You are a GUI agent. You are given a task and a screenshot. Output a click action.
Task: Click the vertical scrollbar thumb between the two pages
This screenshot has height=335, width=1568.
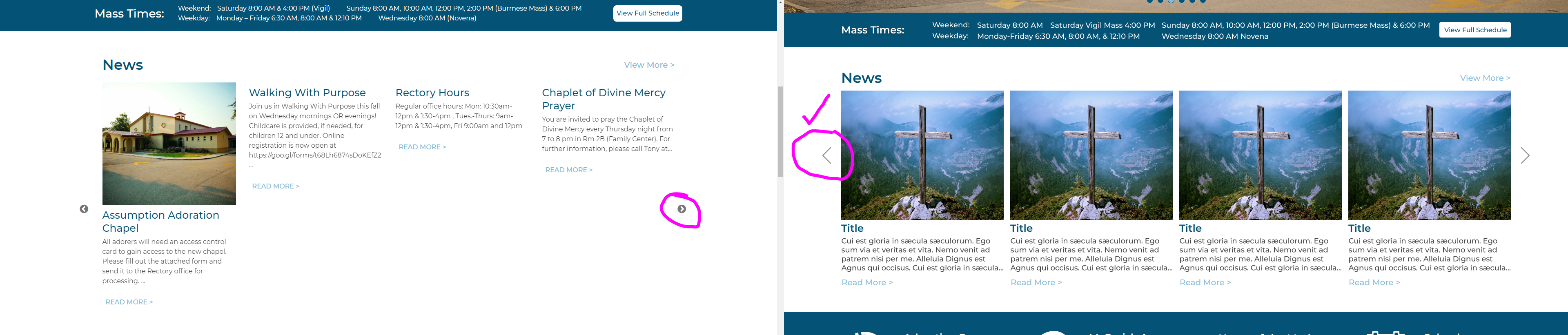[x=780, y=131]
